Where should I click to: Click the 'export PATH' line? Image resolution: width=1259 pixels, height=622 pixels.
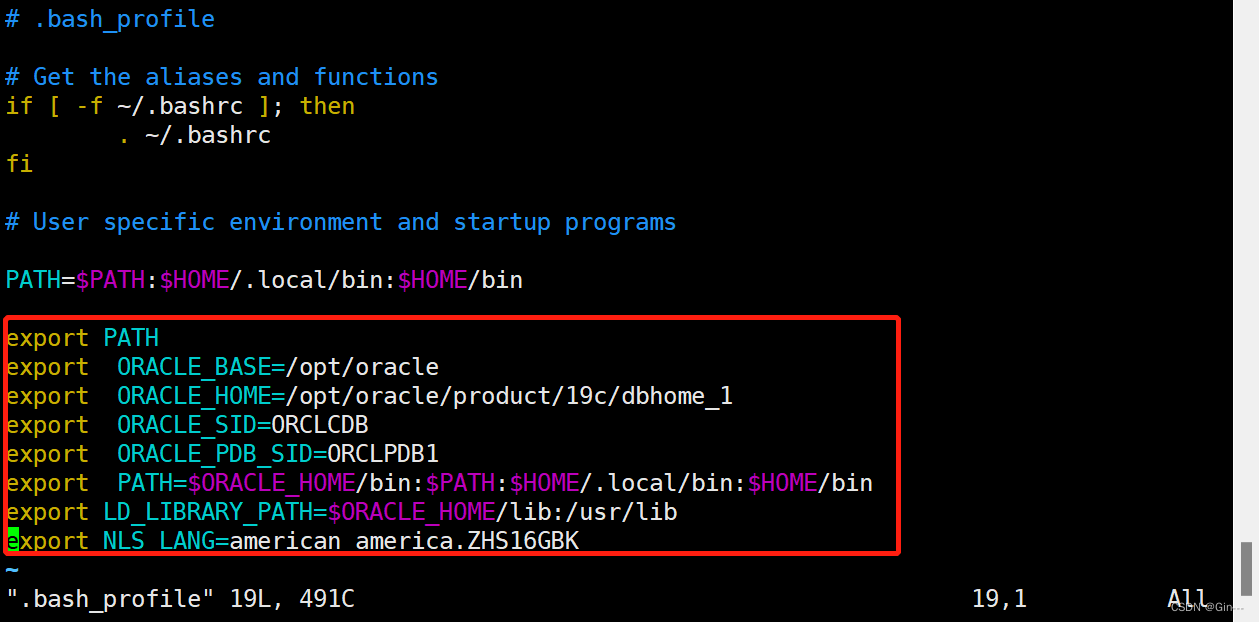[82, 338]
